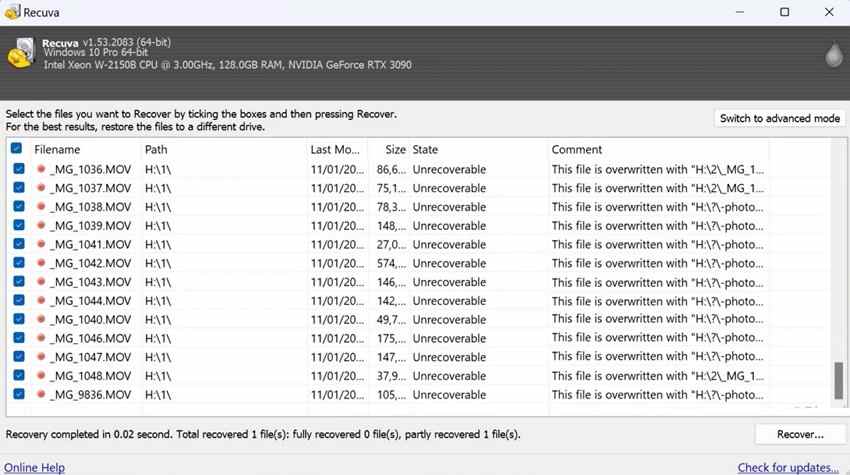Uncheck the _MG_1037.MOV checkbox

[x=18, y=188]
